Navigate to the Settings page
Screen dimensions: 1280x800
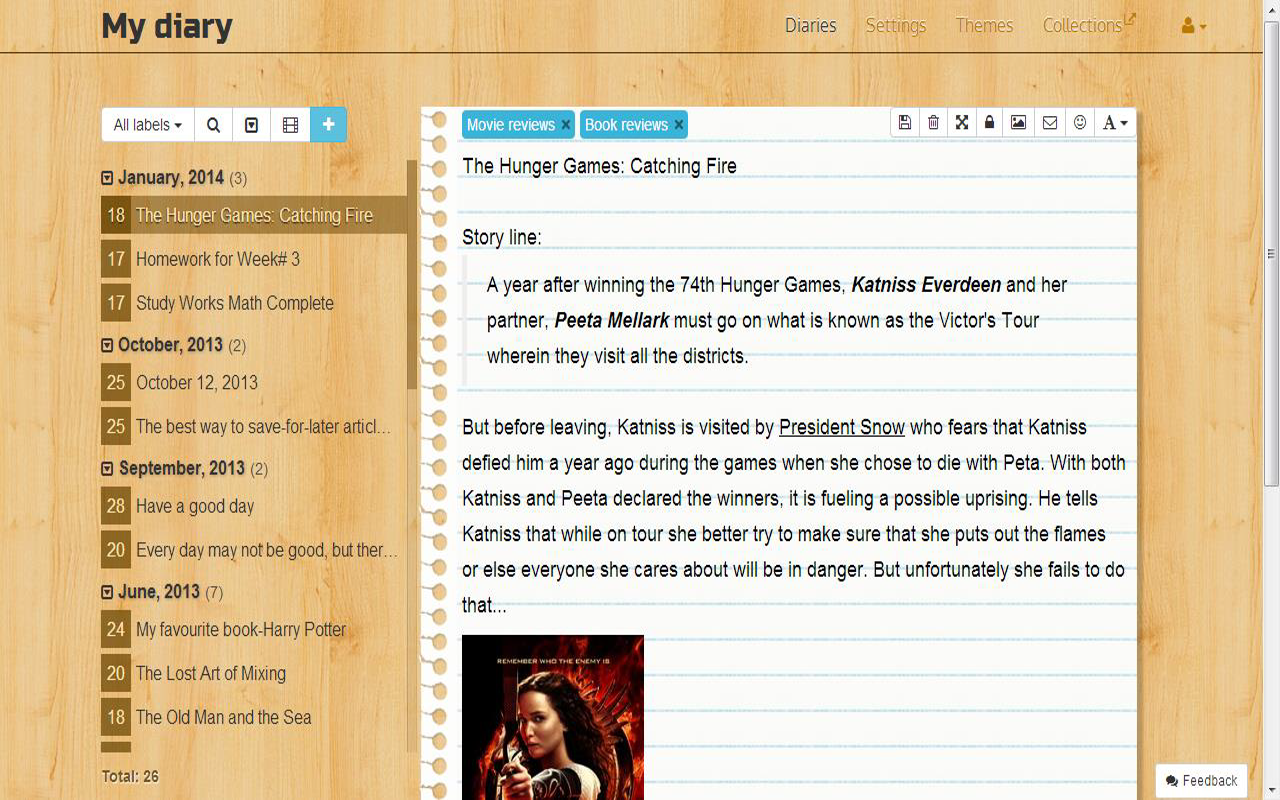coord(895,26)
